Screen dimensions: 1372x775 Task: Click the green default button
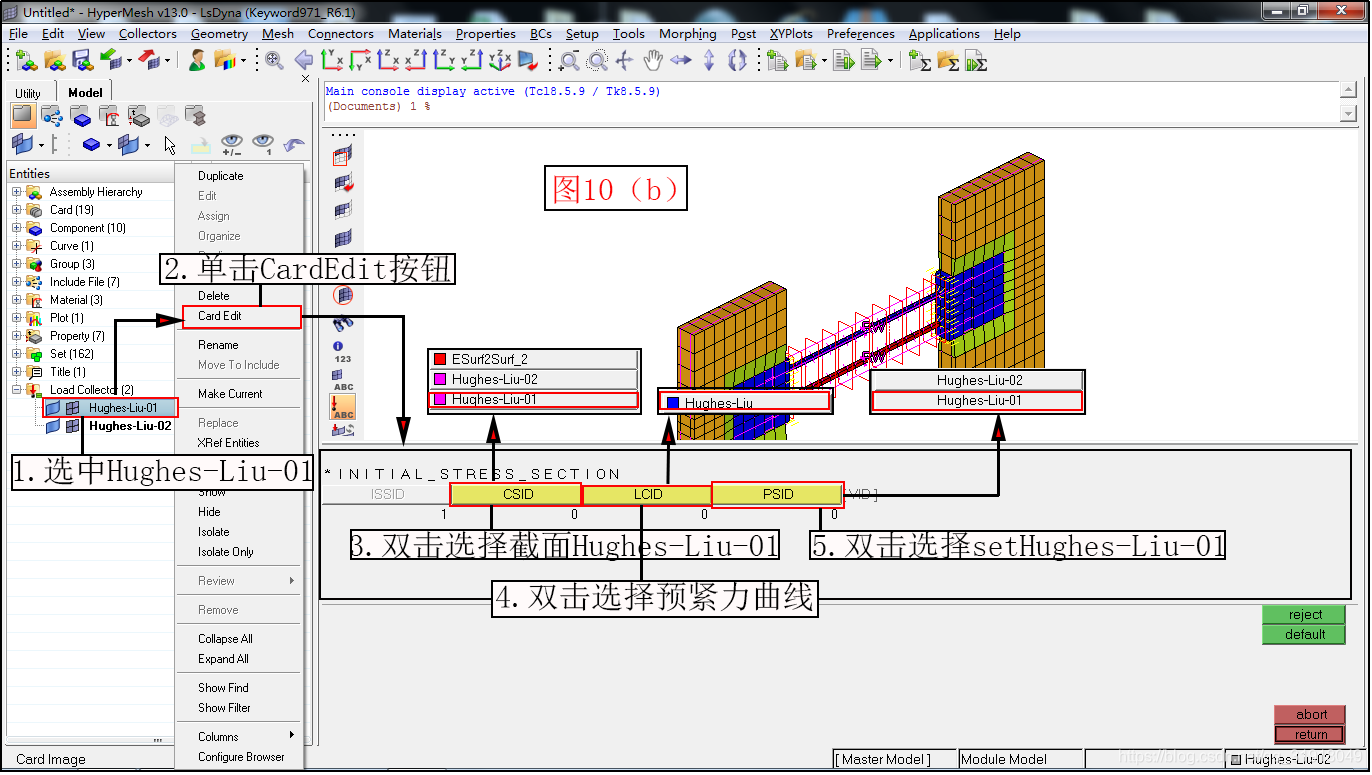pos(1305,634)
